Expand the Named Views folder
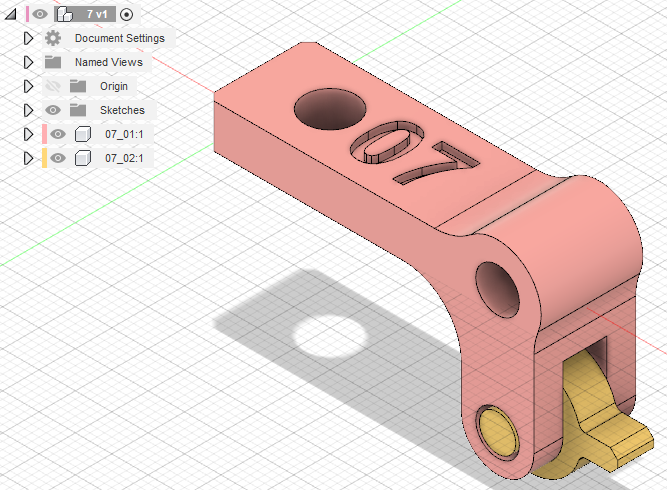 click(x=29, y=62)
